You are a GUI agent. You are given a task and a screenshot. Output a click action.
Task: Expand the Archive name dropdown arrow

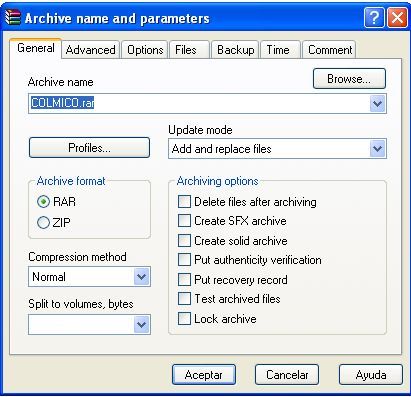click(377, 104)
